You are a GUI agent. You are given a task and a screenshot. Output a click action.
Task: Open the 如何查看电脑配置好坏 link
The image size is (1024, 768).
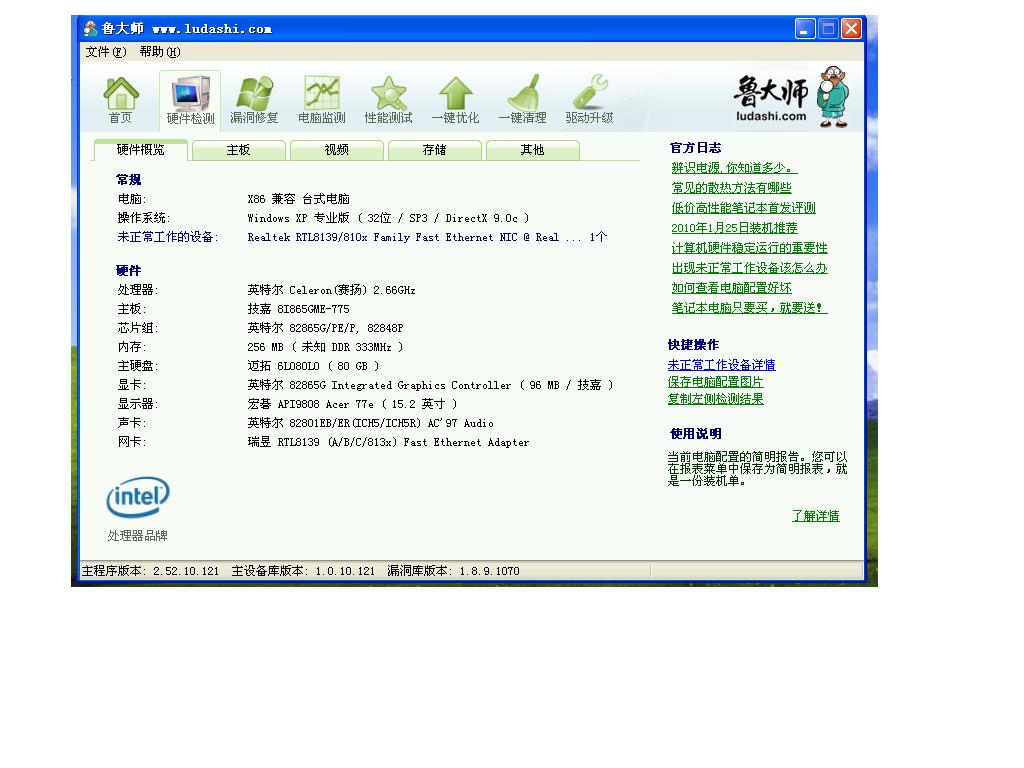pos(731,288)
